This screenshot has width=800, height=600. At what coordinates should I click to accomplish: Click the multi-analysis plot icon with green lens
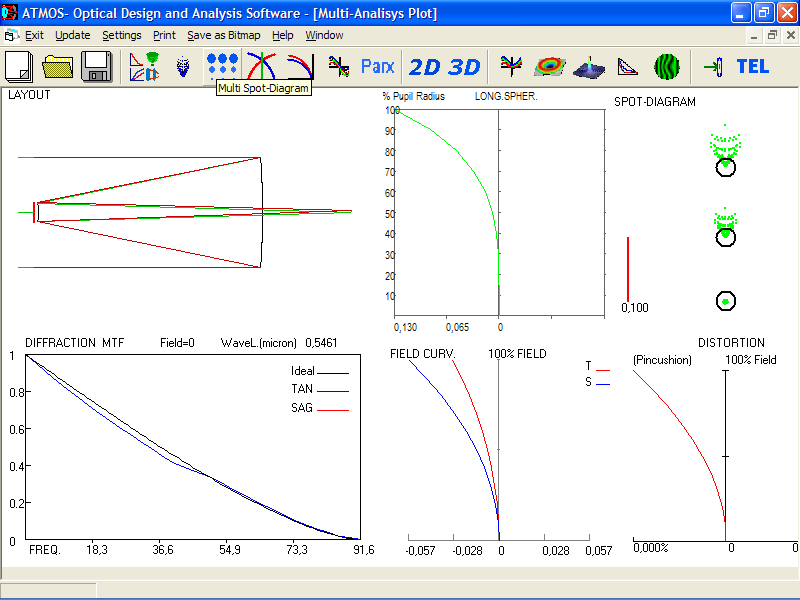click(144, 67)
